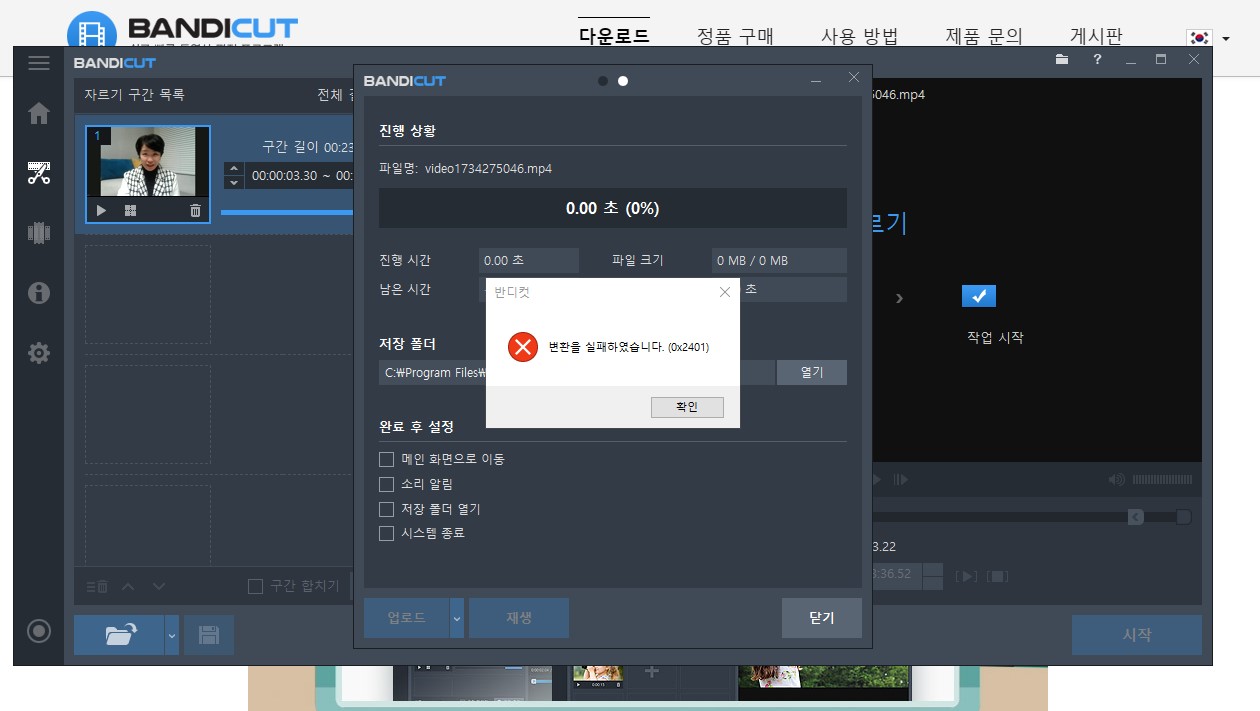1260x711 pixels.
Task: Play segment 1 from thumbnail controls
Action: click(x=101, y=210)
